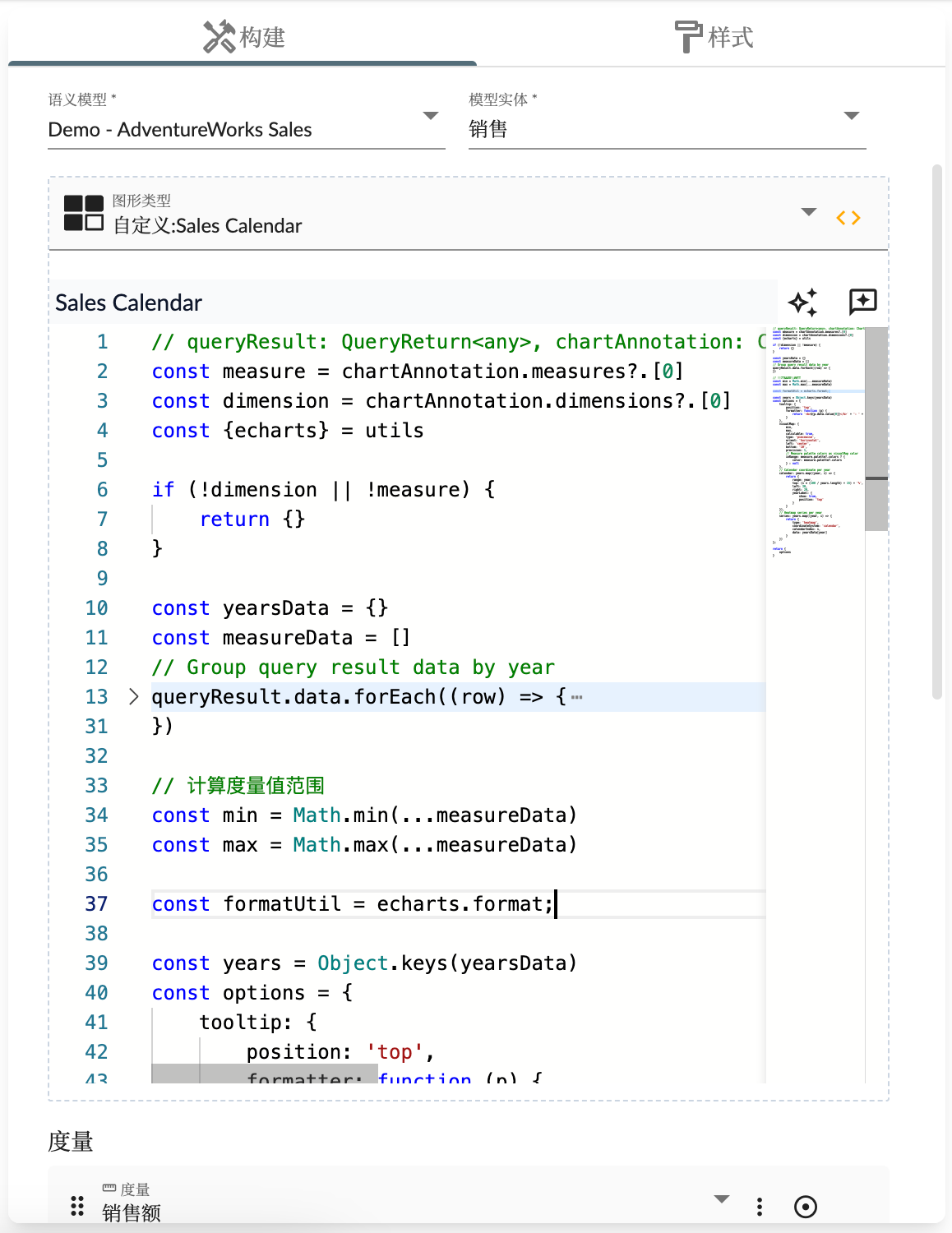
Task: Click the circular target icon beside 销售额
Action: (805, 1206)
